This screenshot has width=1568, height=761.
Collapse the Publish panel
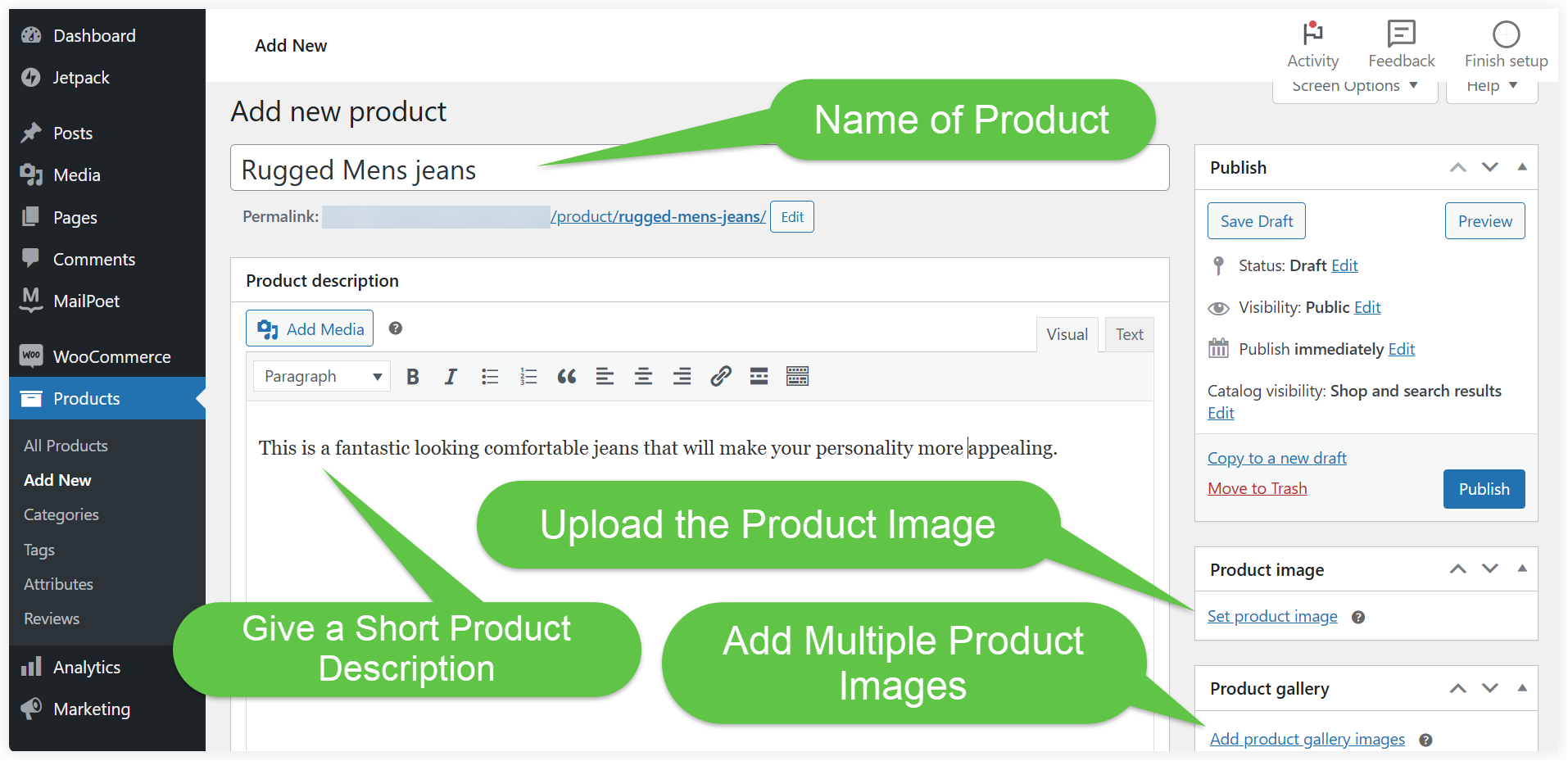click(x=1522, y=167)
